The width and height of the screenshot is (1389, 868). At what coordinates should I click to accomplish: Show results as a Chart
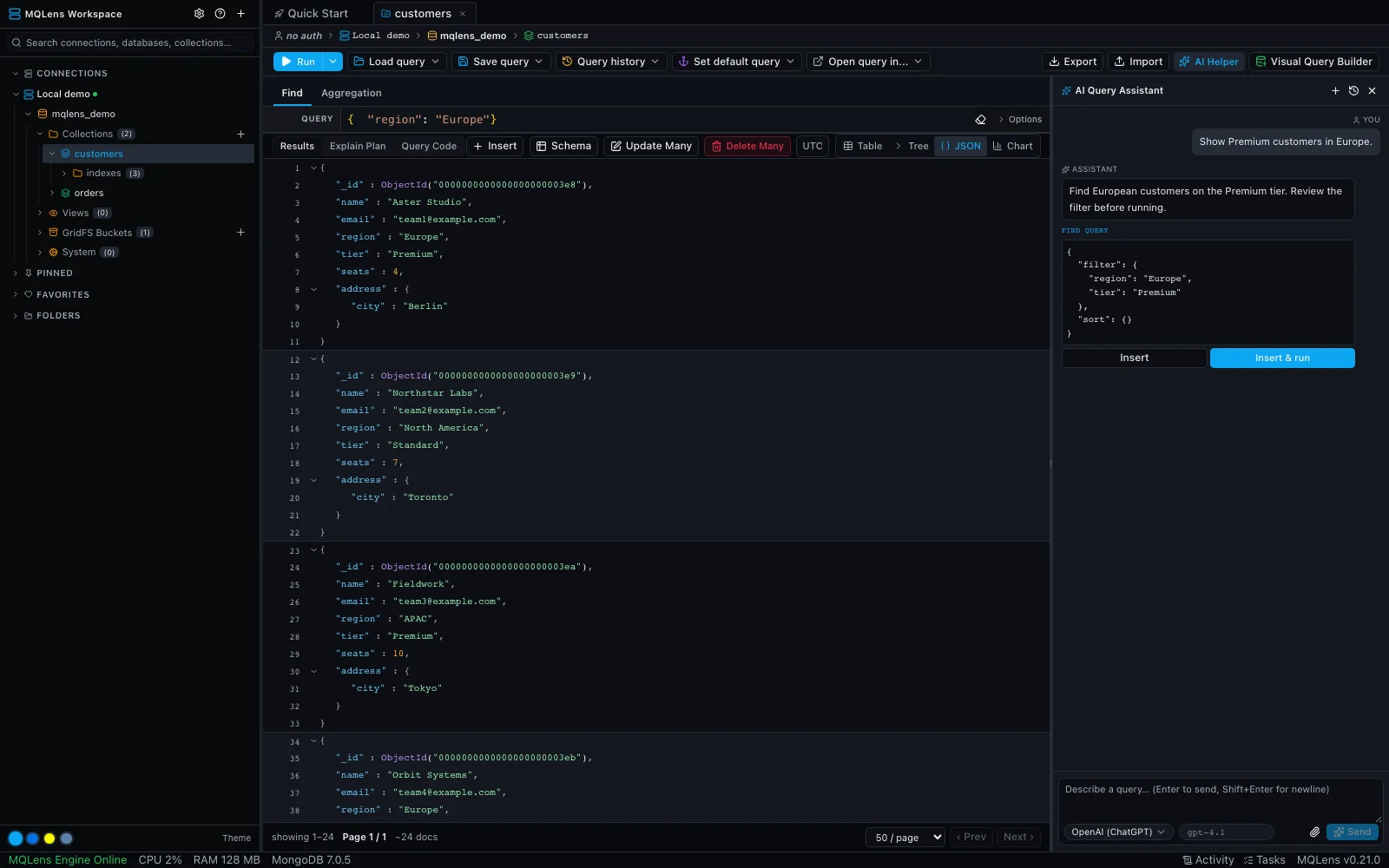point(1012,146)
